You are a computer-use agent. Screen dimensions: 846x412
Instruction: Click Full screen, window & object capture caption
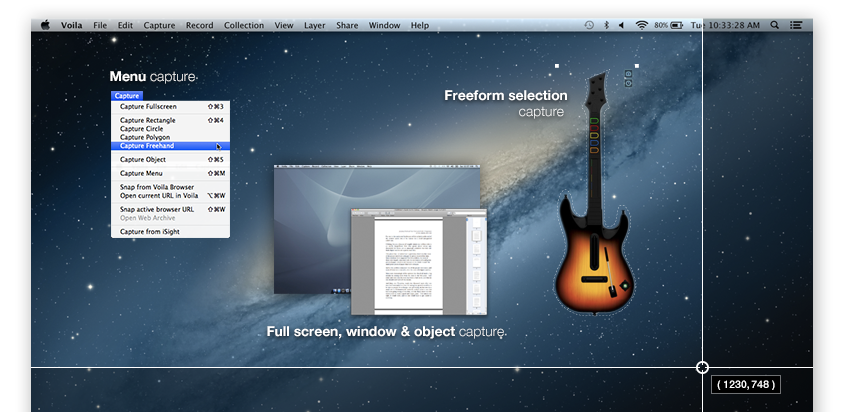386,331
